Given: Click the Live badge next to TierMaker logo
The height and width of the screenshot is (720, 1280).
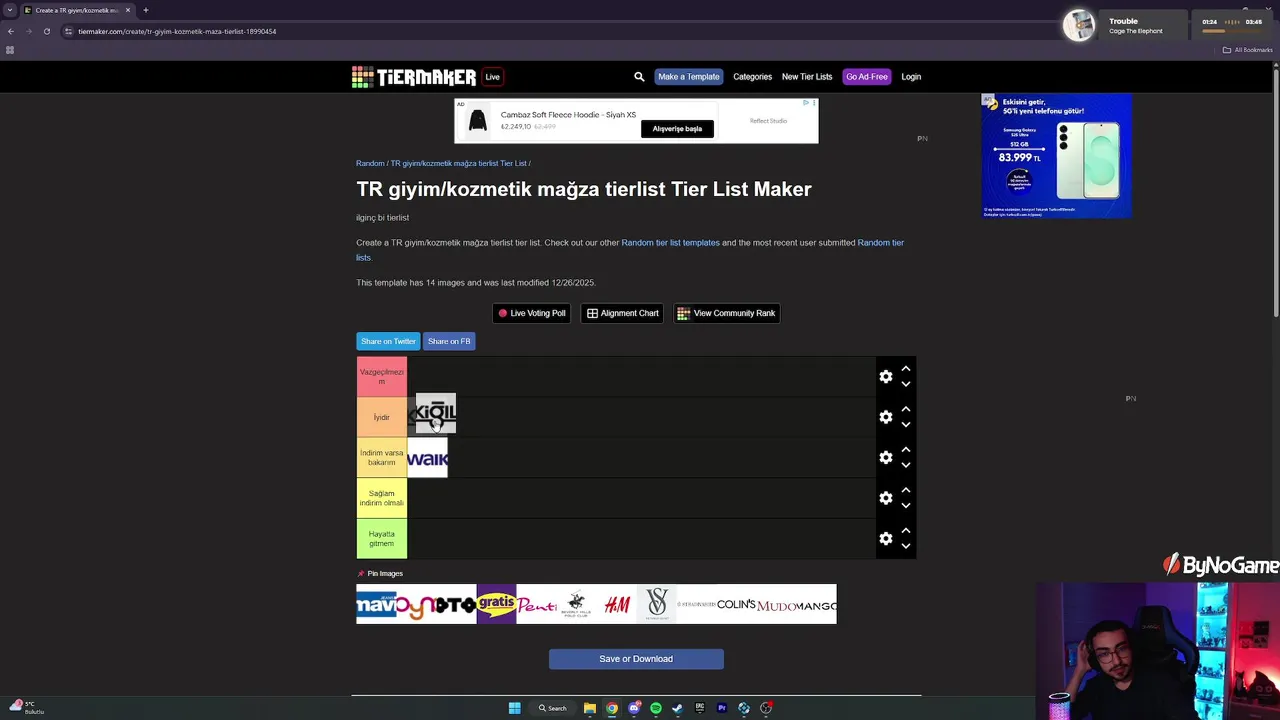Looking at the screenshot, I should 492,77.
